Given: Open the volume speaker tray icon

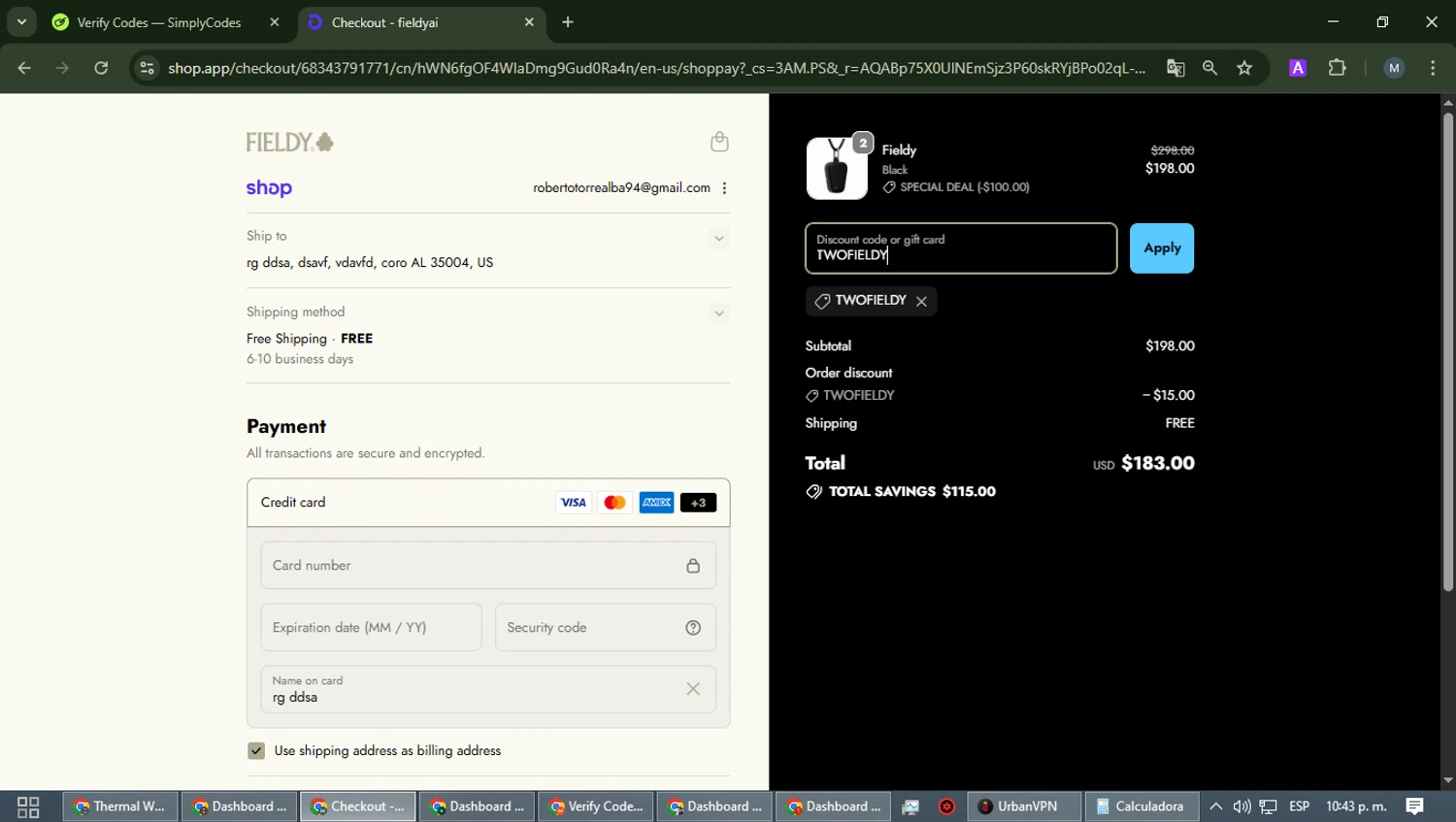Looking at the screenshot, I should tap(1241, 807).
